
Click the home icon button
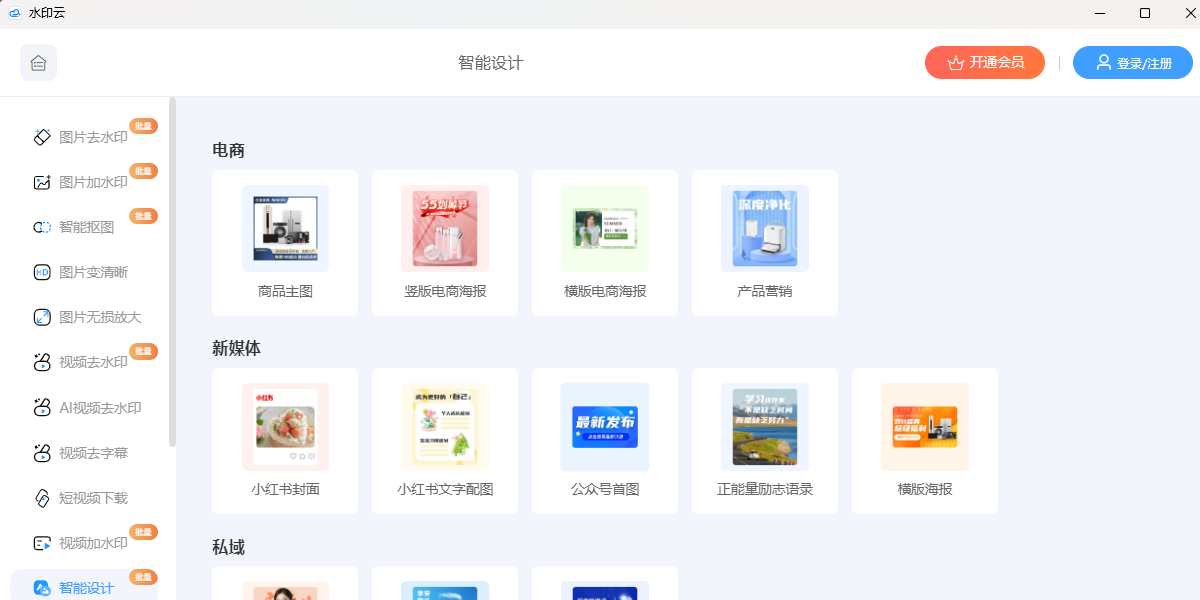pyautogui.click(x=38, y=63)
